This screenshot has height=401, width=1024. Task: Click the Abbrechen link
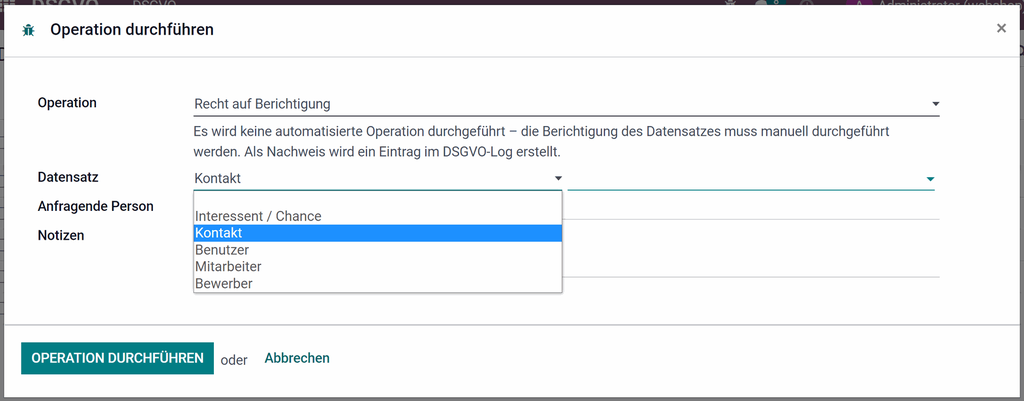297,358
